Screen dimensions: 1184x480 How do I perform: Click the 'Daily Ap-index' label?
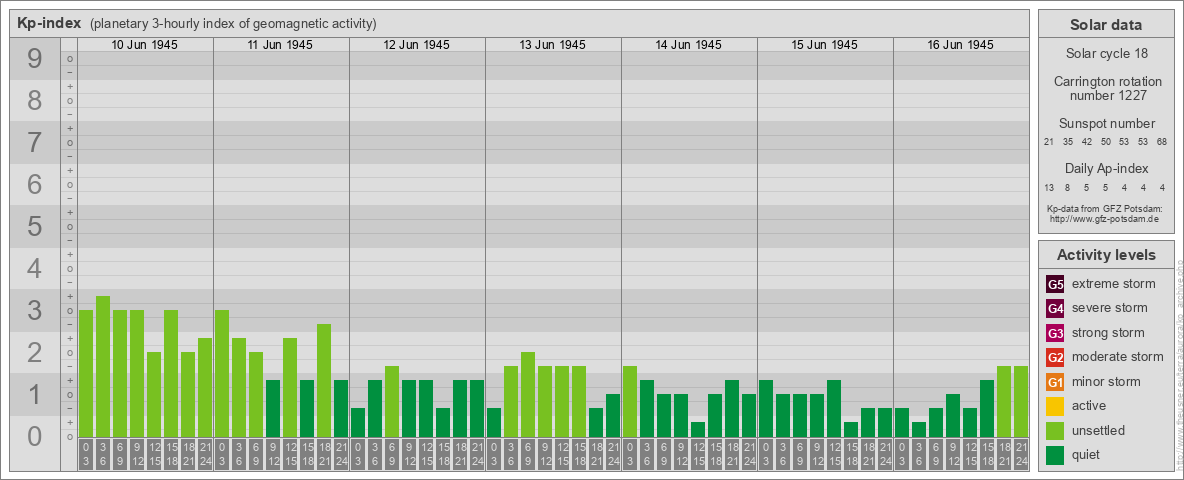pyautogui.click(x=1106, y=168)
